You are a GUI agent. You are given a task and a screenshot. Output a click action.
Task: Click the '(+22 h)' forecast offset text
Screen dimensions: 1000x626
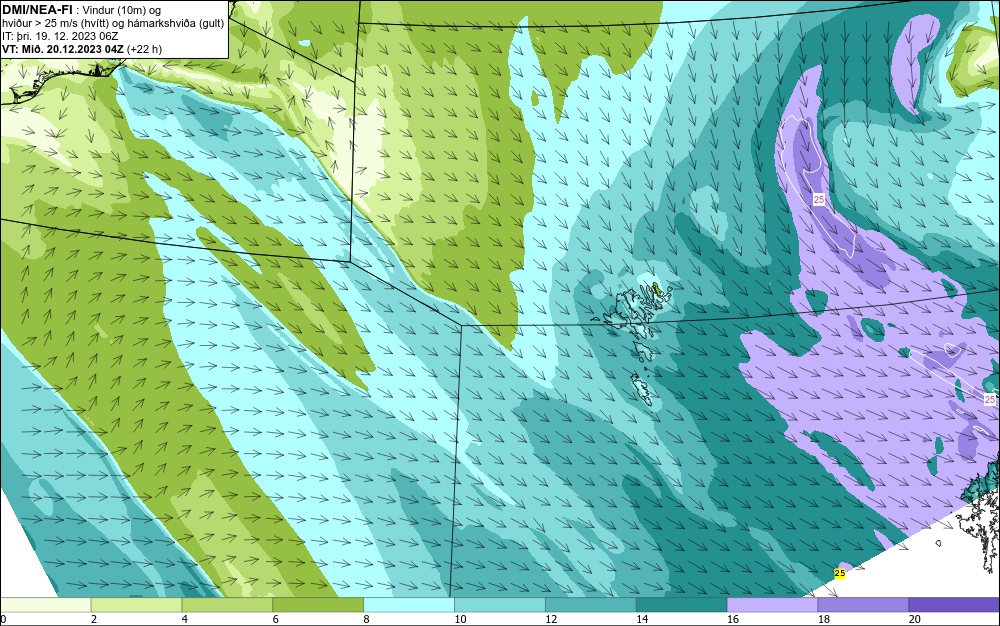pos(145,49)
